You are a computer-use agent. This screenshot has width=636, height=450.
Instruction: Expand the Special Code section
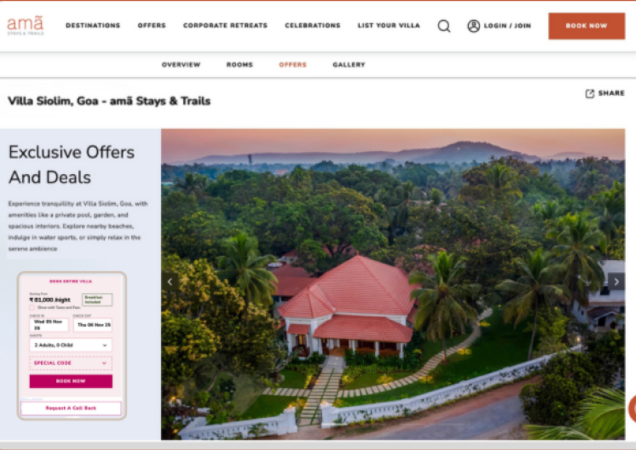pos(71,363)
